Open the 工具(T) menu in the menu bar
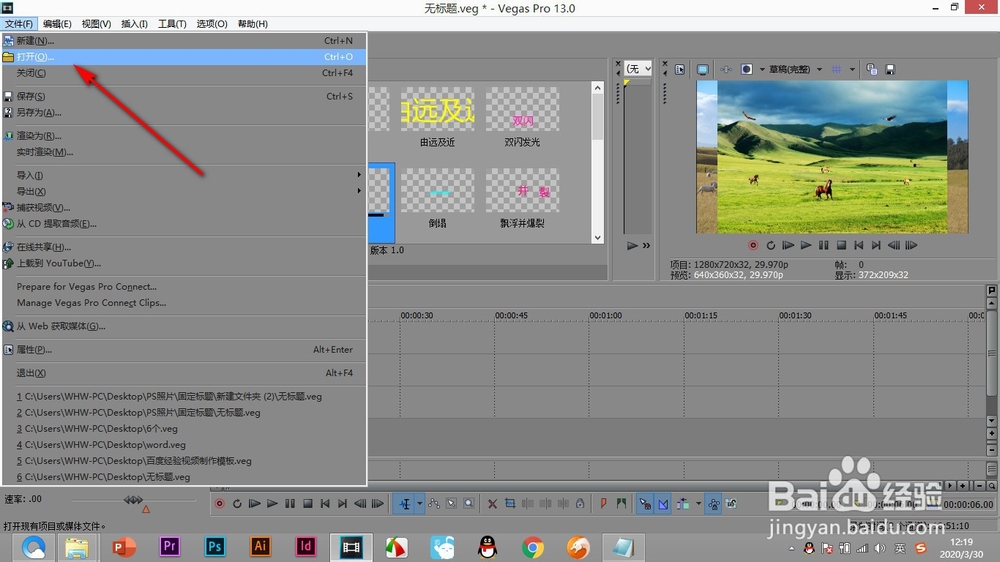Viewport: 1000px width, 562px height. click(x=172, y=24)
